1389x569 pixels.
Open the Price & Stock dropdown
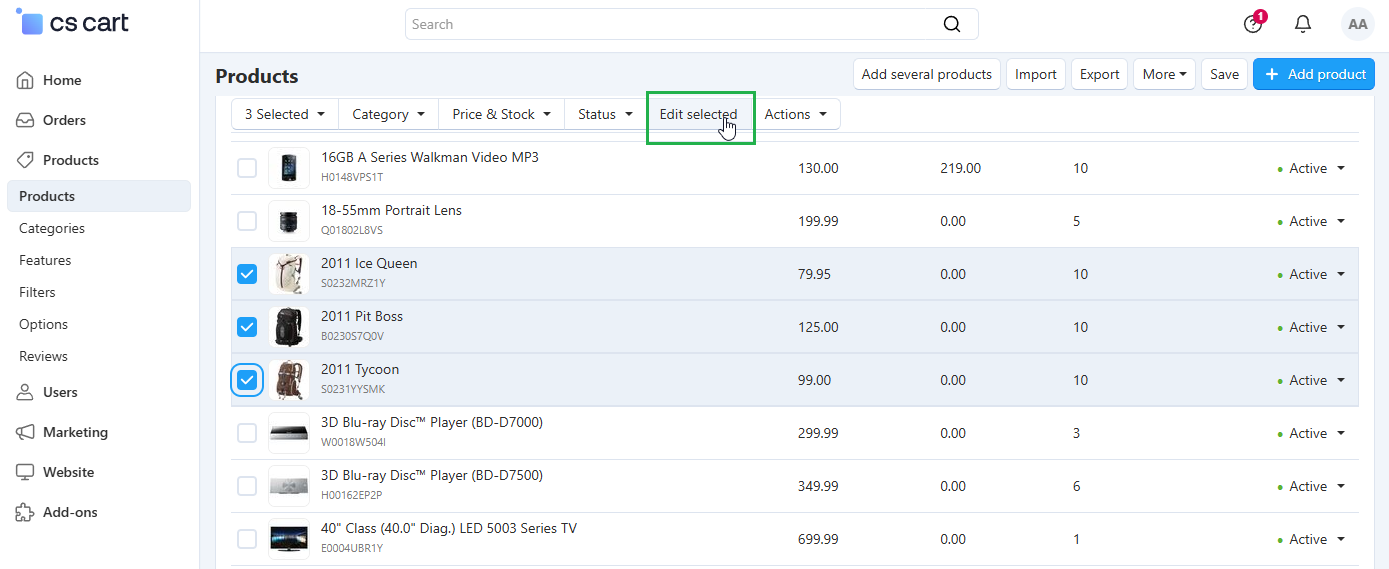coord(502,114)
